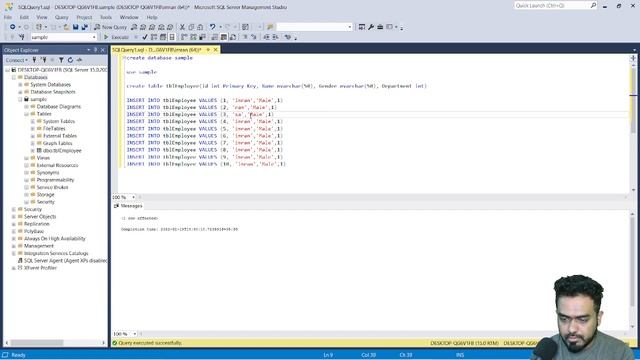Click the Save icon in toolbar
The width and height of the screenshot is (640, 360).
tap(76, 27)
